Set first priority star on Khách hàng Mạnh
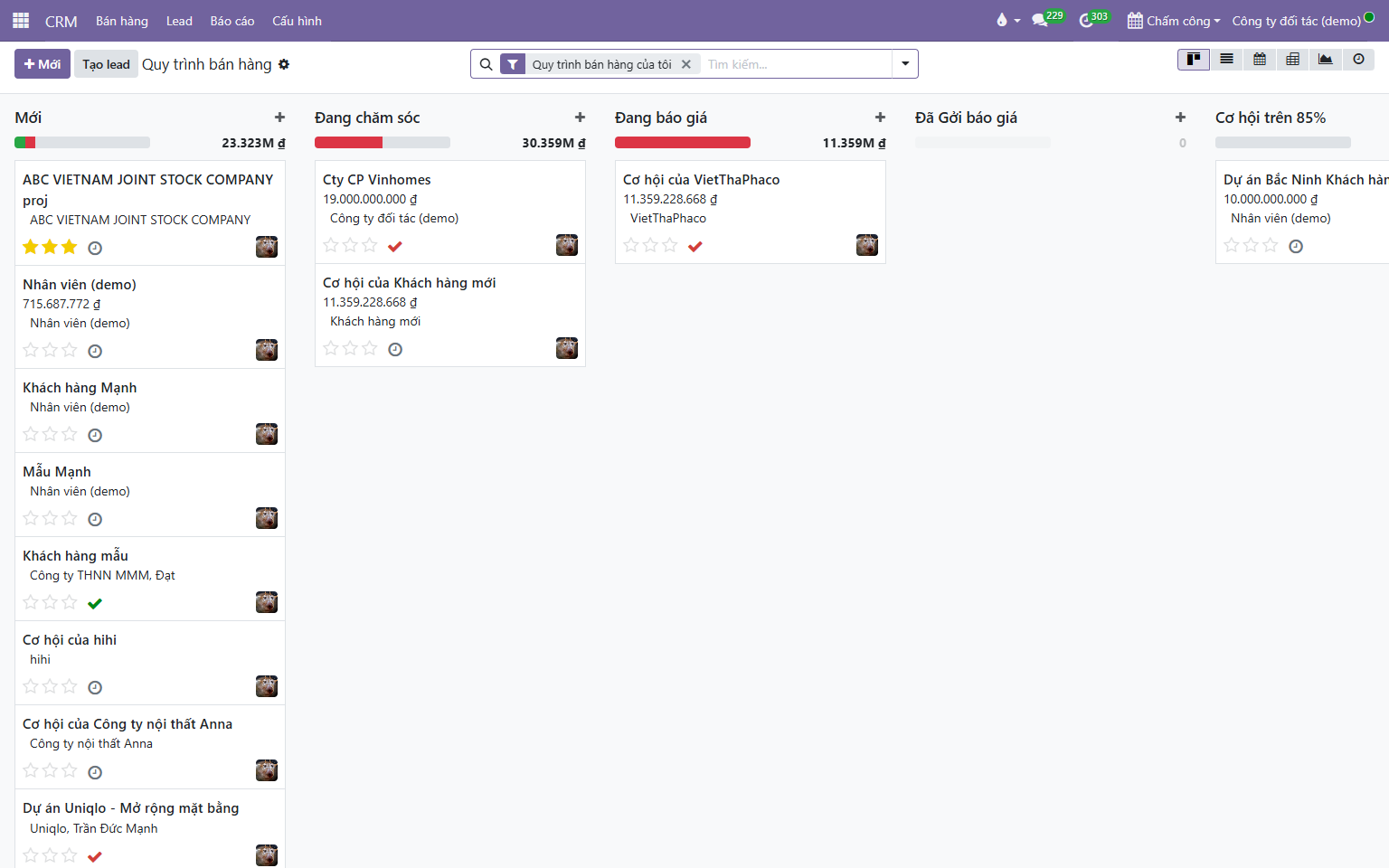The height and width of the screenshot is (868, 1389). pyautogui.click(x=31, y=434)
